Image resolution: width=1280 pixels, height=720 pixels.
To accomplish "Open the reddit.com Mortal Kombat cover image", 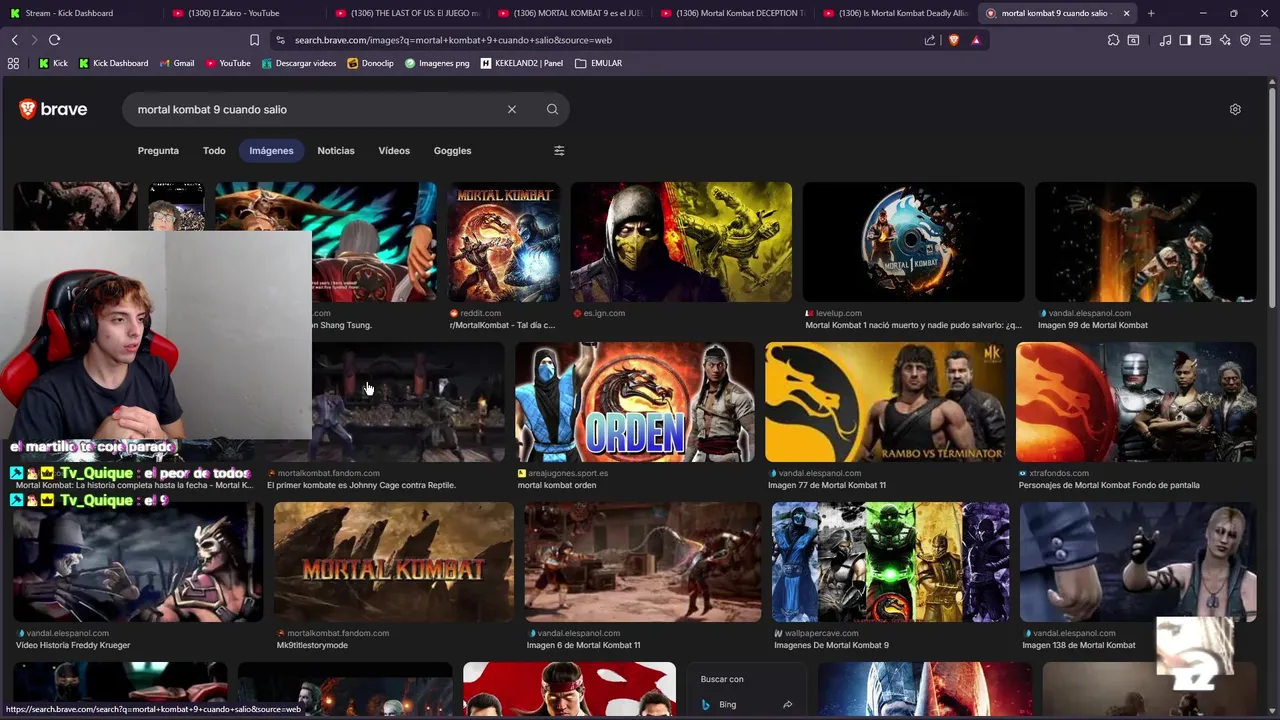I will click(503, 242).
